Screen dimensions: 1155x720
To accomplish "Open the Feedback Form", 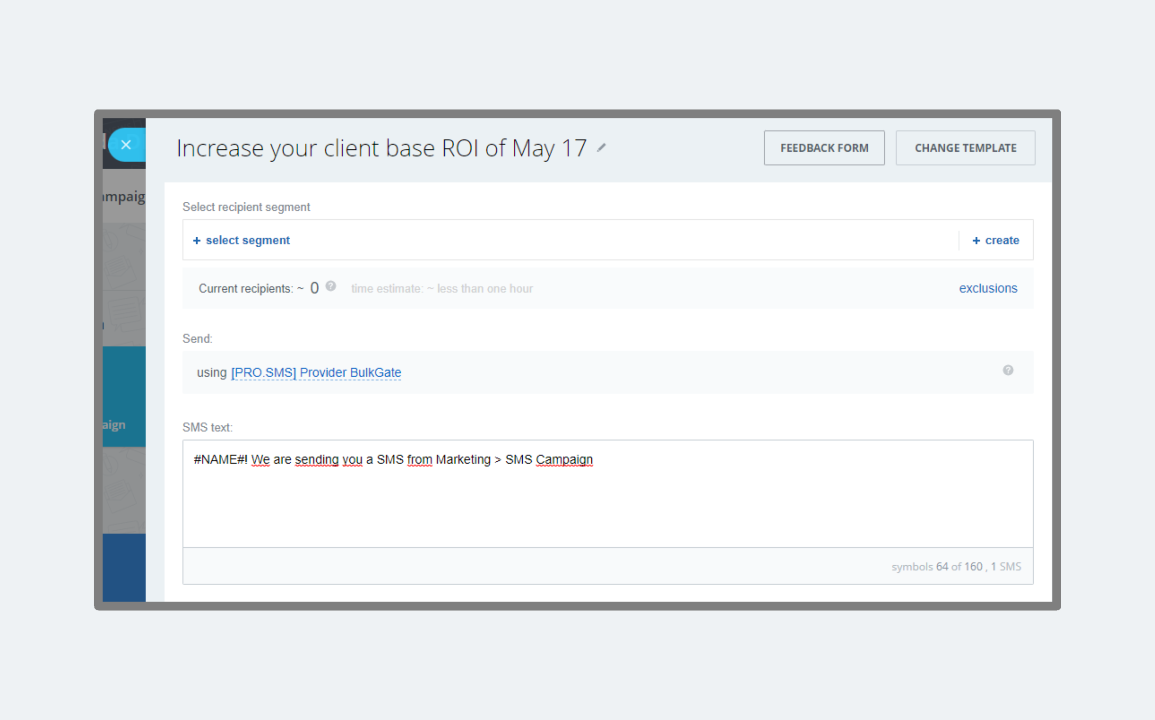I will click(x=824, y=148).
